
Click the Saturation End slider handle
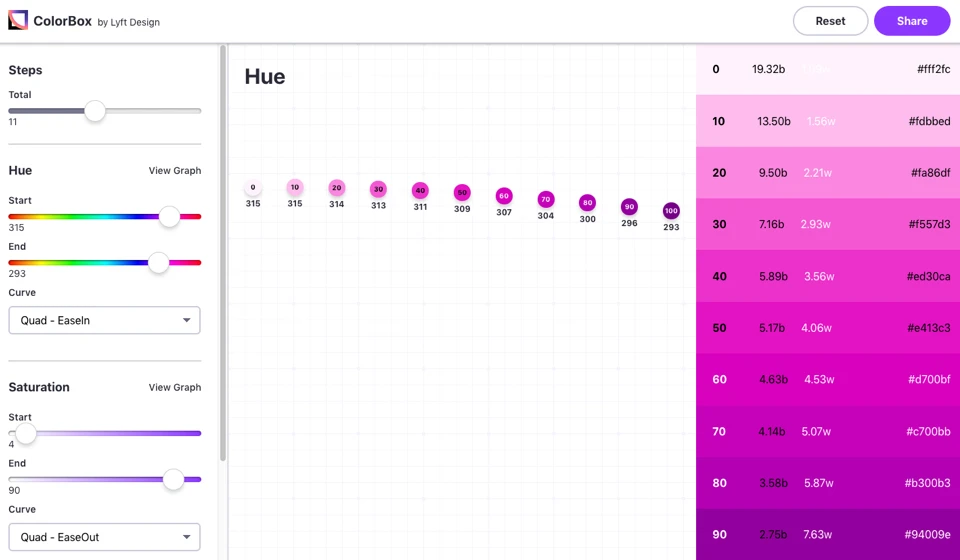174,479
